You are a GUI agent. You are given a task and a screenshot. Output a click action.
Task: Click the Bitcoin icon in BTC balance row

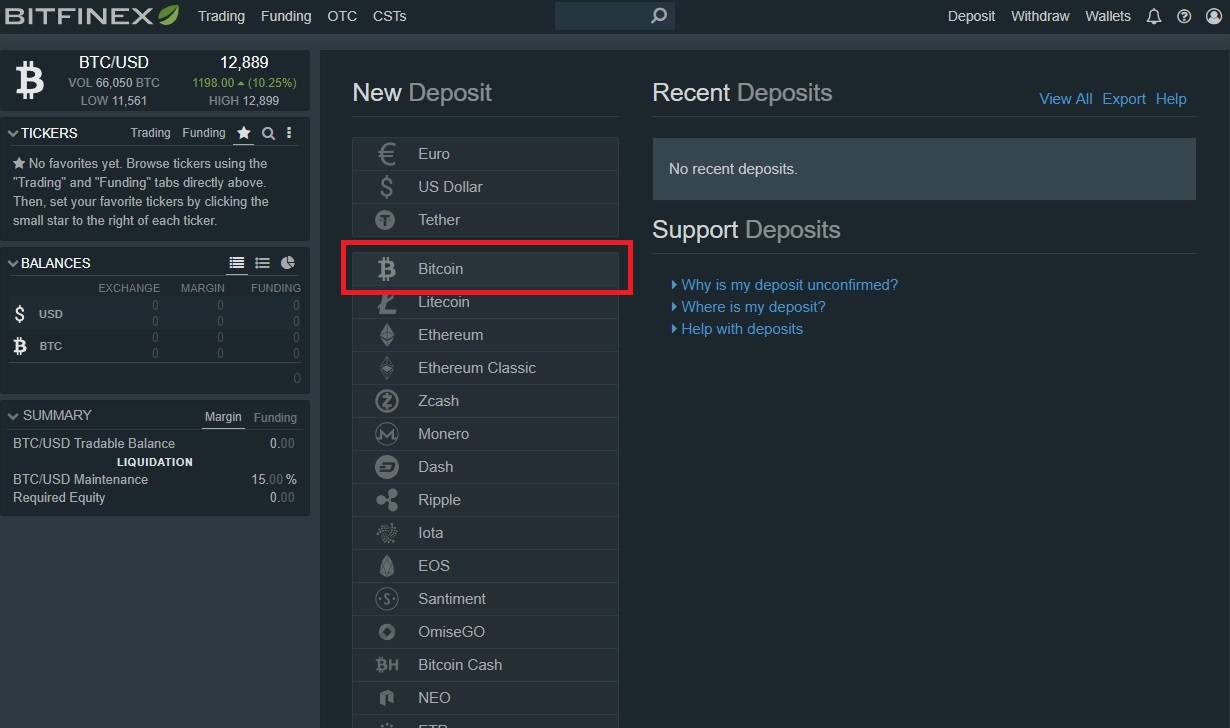[x=20, y=346]
